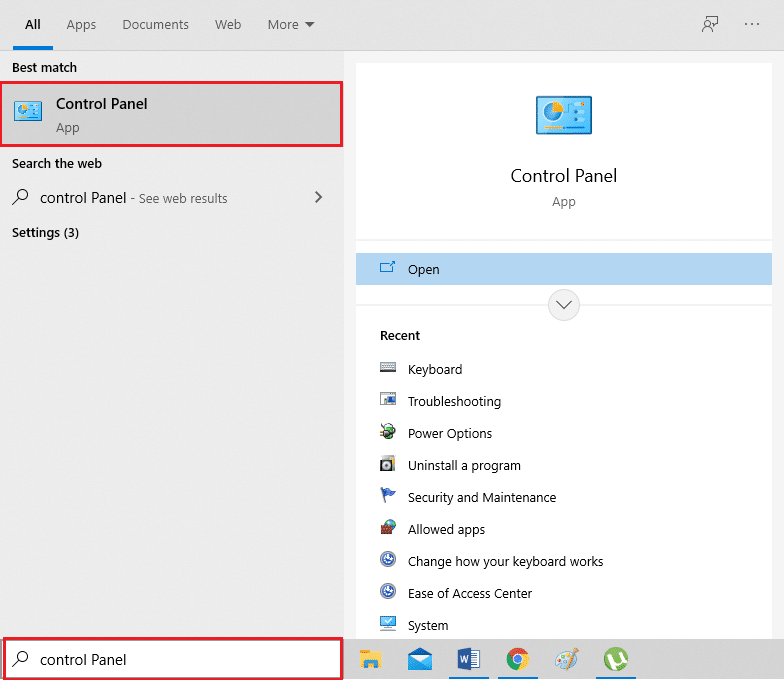Switch to the Apps tab

coord(81,24)
